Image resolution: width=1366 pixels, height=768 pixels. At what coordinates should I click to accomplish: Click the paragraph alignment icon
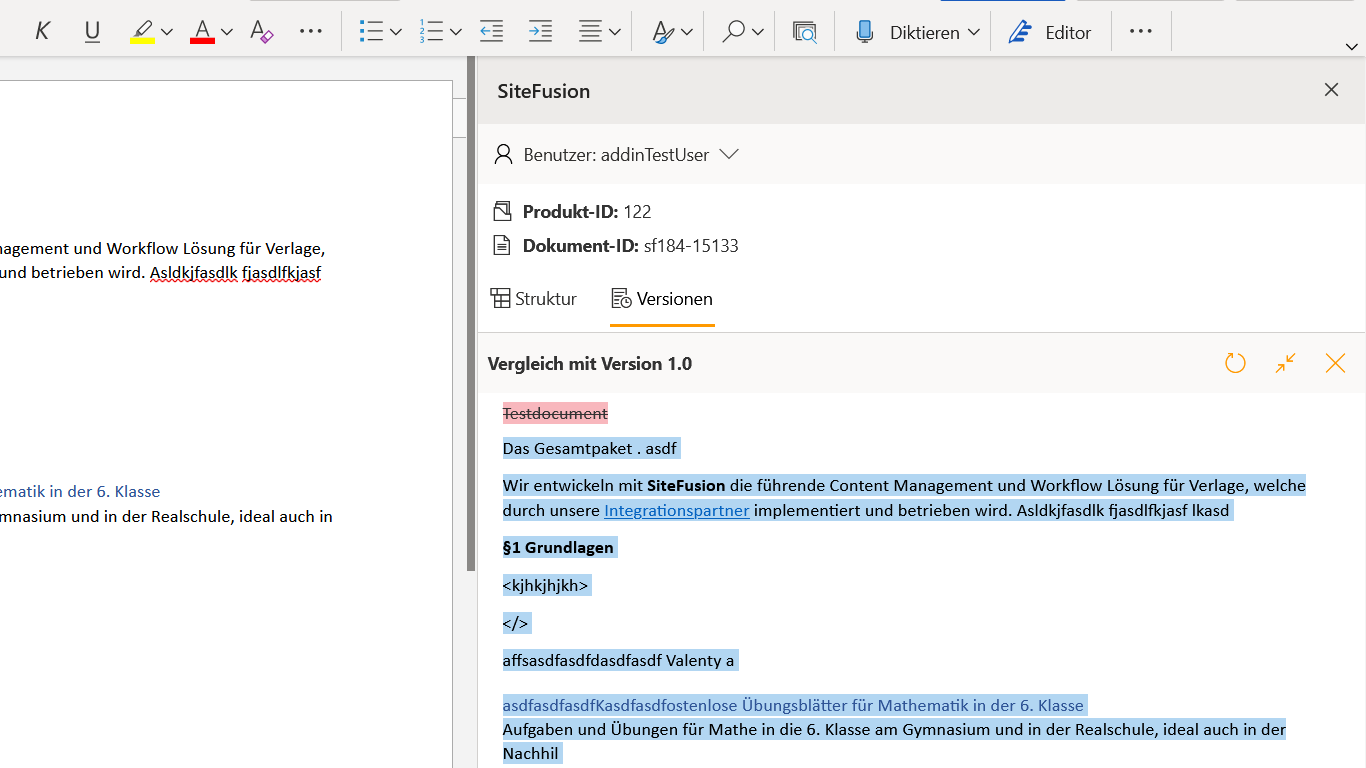click(590, 32)
